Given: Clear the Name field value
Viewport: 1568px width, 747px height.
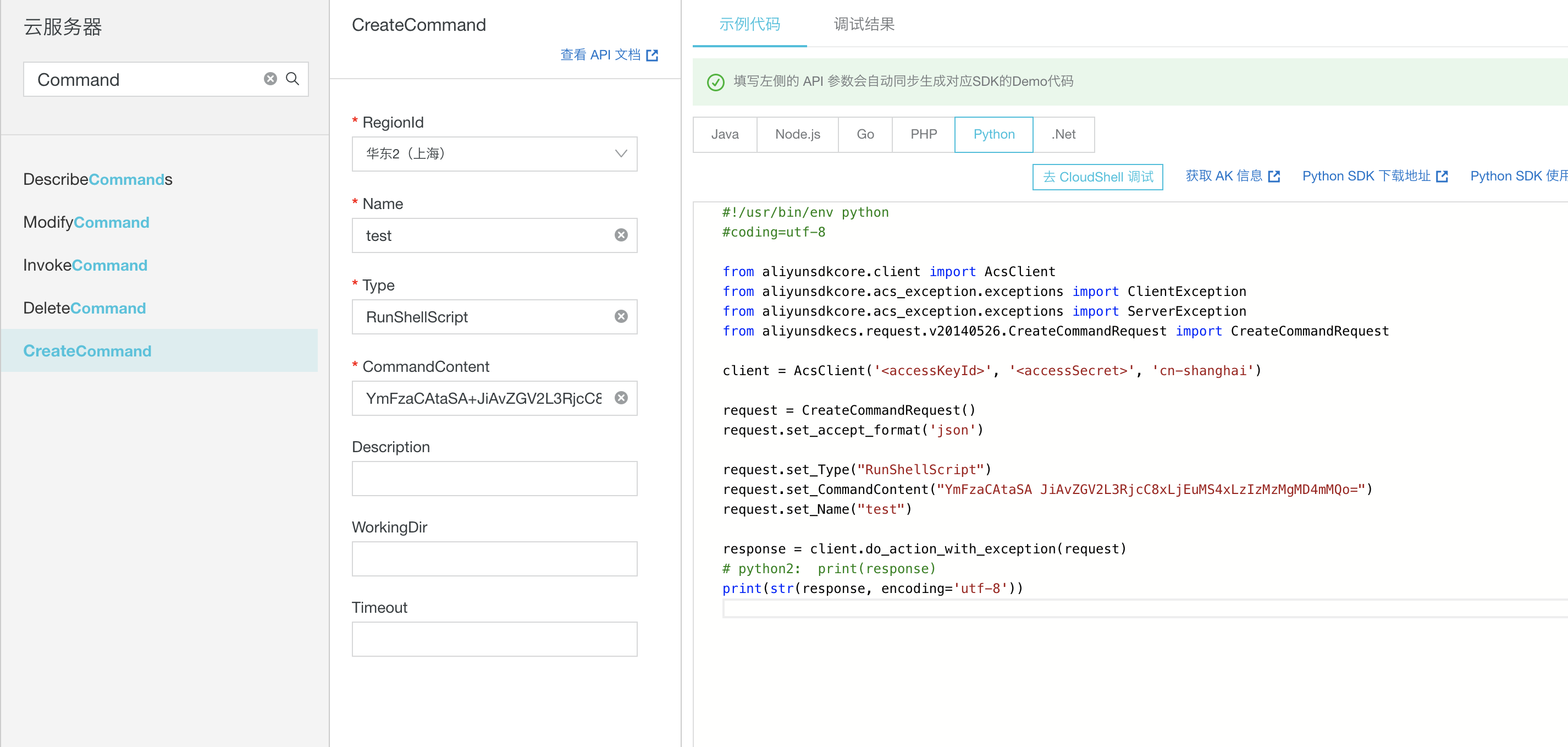Looking at the screenshot, I should 621,235.
